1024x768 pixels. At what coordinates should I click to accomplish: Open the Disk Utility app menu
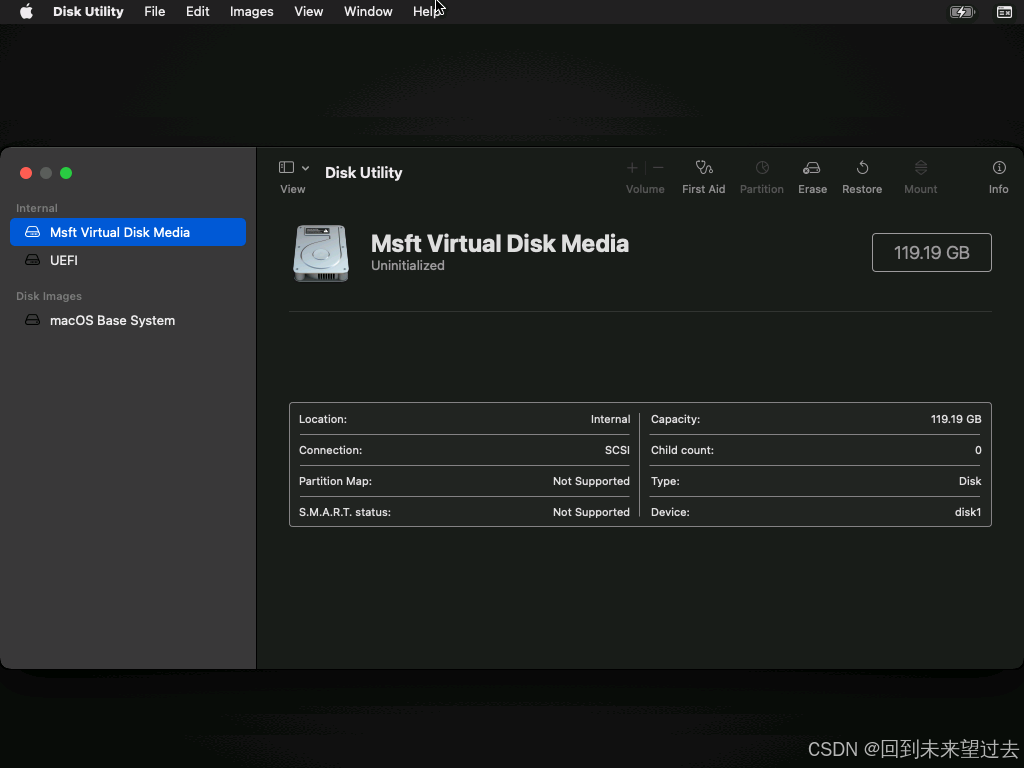pyautogui.click(x=88, y=11)
